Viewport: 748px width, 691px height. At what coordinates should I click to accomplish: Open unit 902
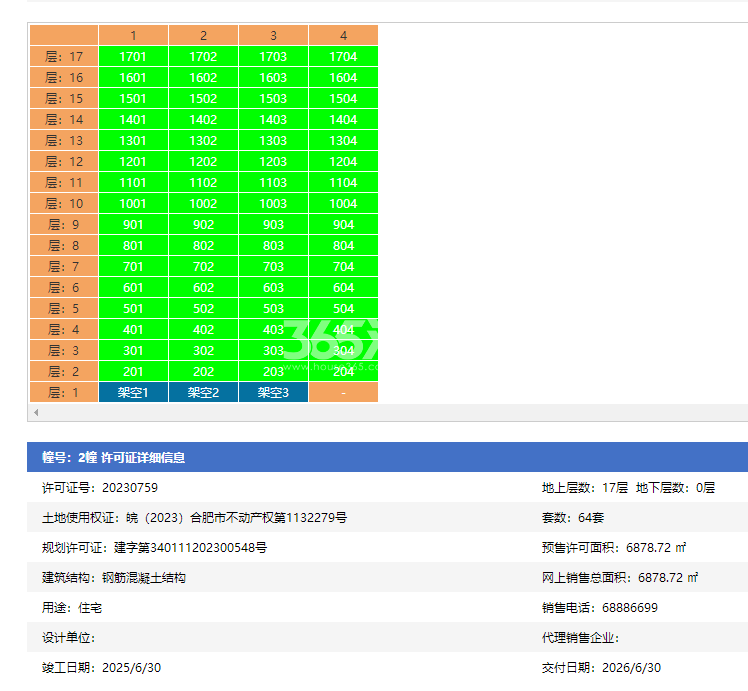(203, 224)
